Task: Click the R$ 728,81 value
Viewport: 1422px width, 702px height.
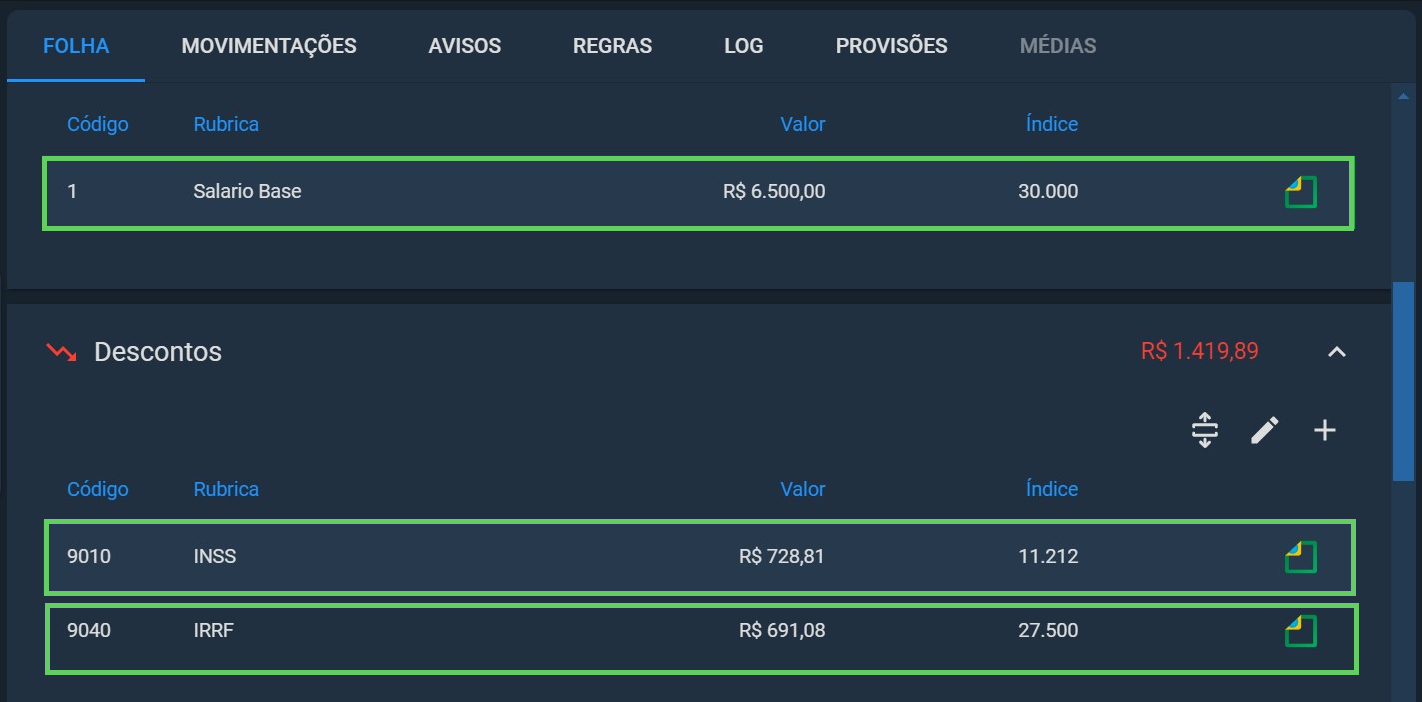Action: [782, 556]
